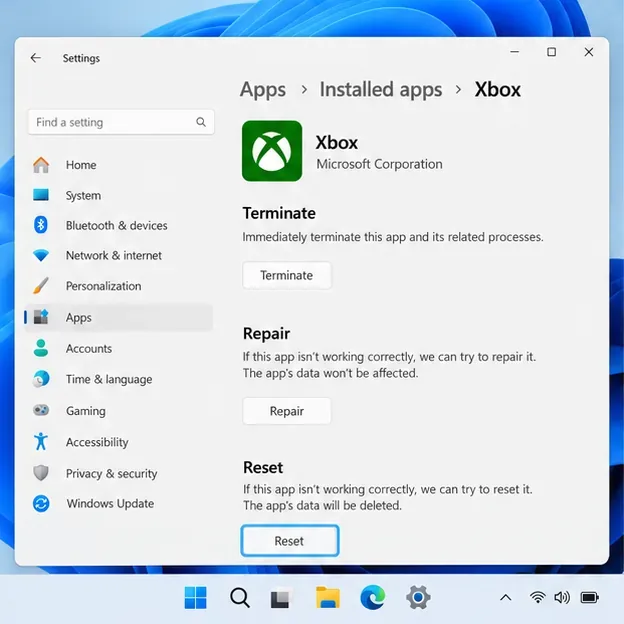Open Accounts settings

coord(119,348)
